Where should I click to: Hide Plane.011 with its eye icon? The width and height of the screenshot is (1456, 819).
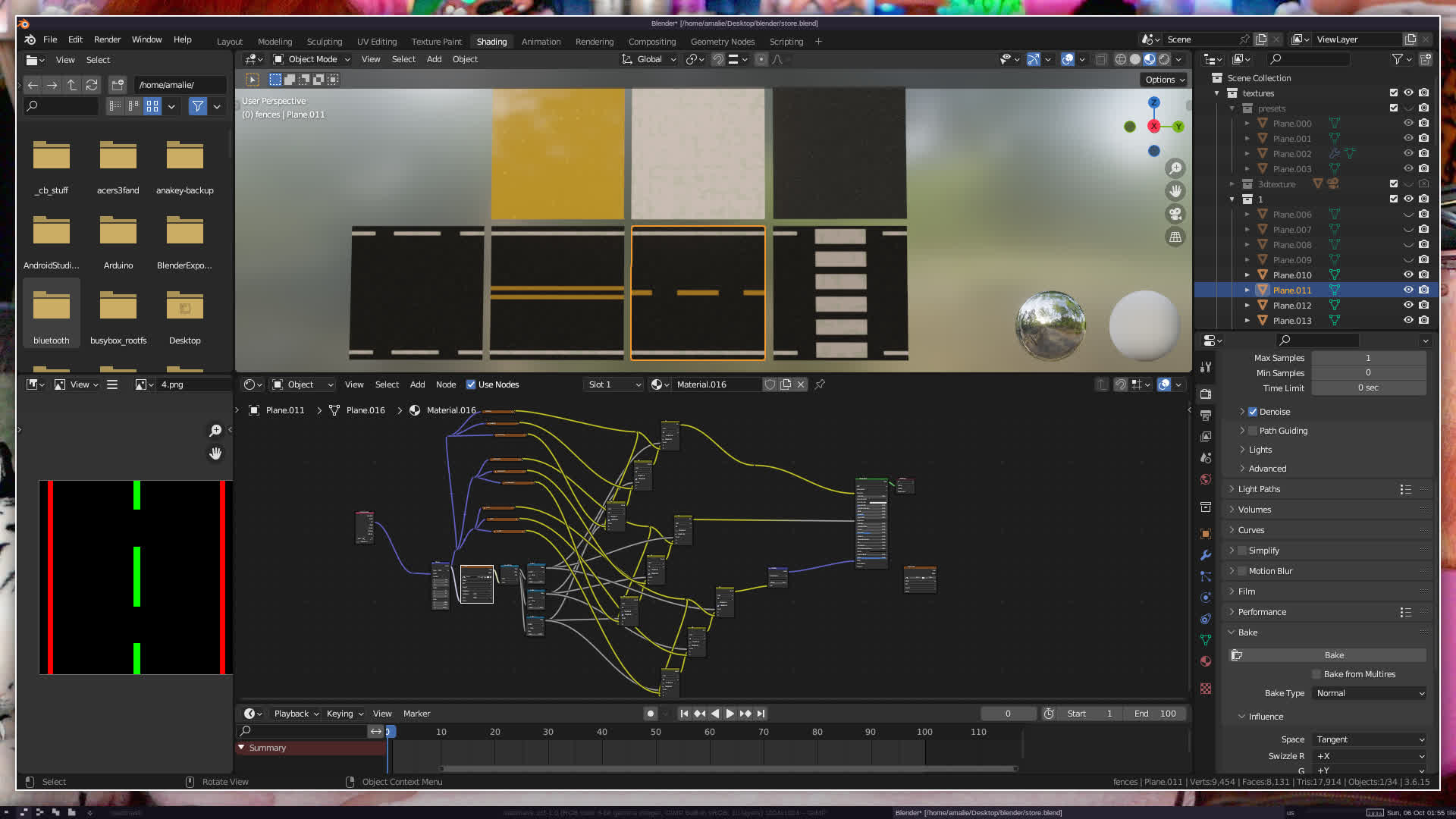point(1408,290)
